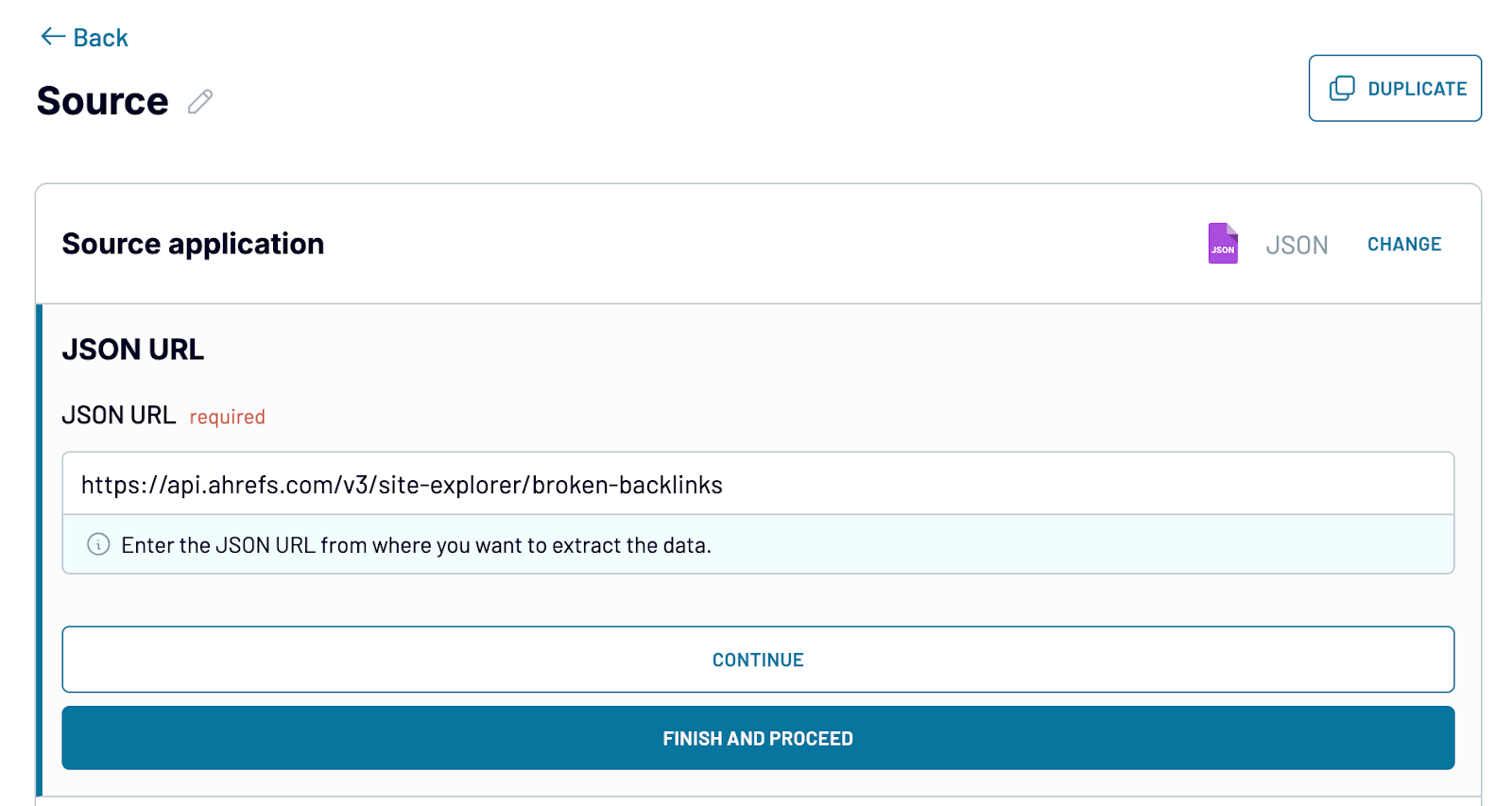Click the purple JSON file icon
This screenshot has height=806, width=1512.
(1222, 244)
